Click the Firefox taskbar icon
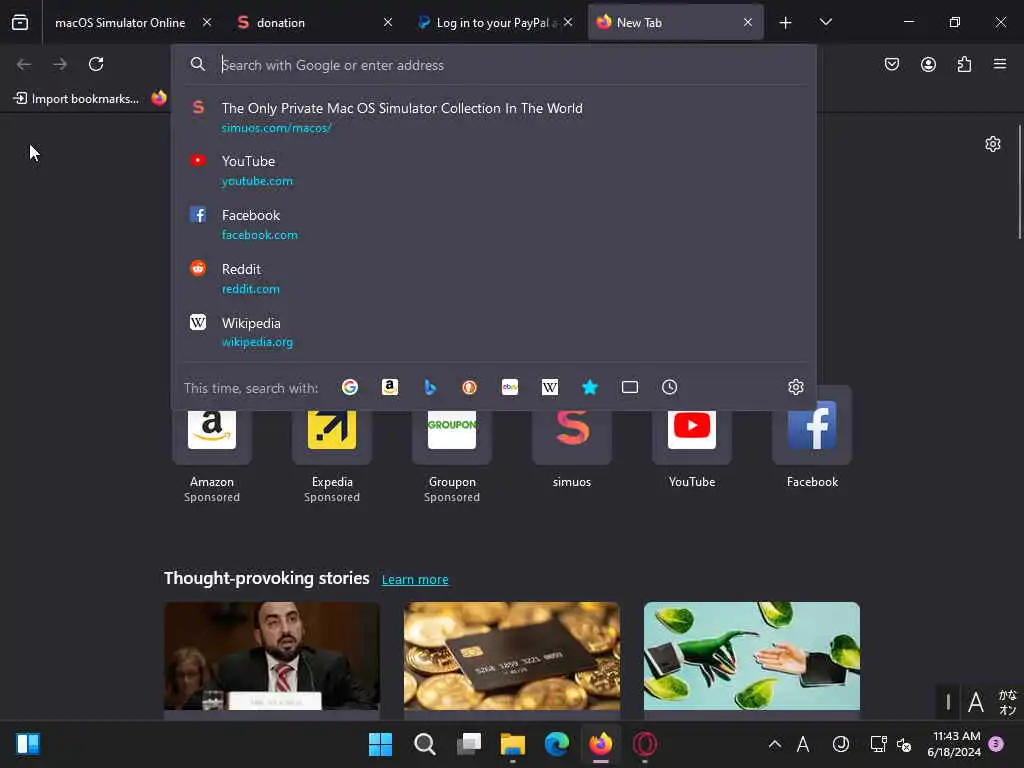 point(601,744)
